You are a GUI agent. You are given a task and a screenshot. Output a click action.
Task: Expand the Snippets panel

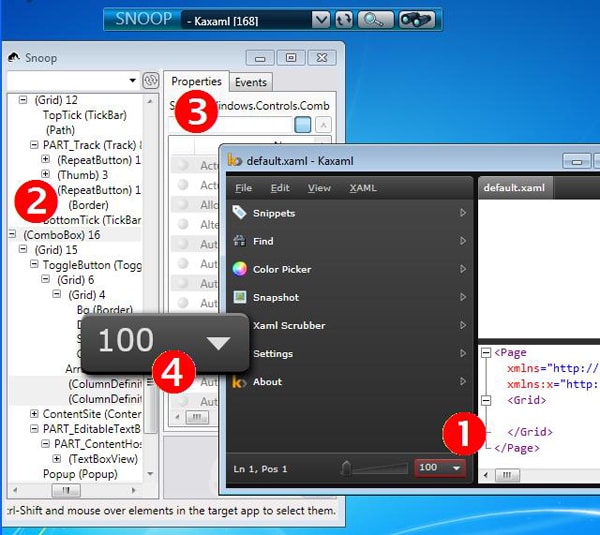coord(463,212)
